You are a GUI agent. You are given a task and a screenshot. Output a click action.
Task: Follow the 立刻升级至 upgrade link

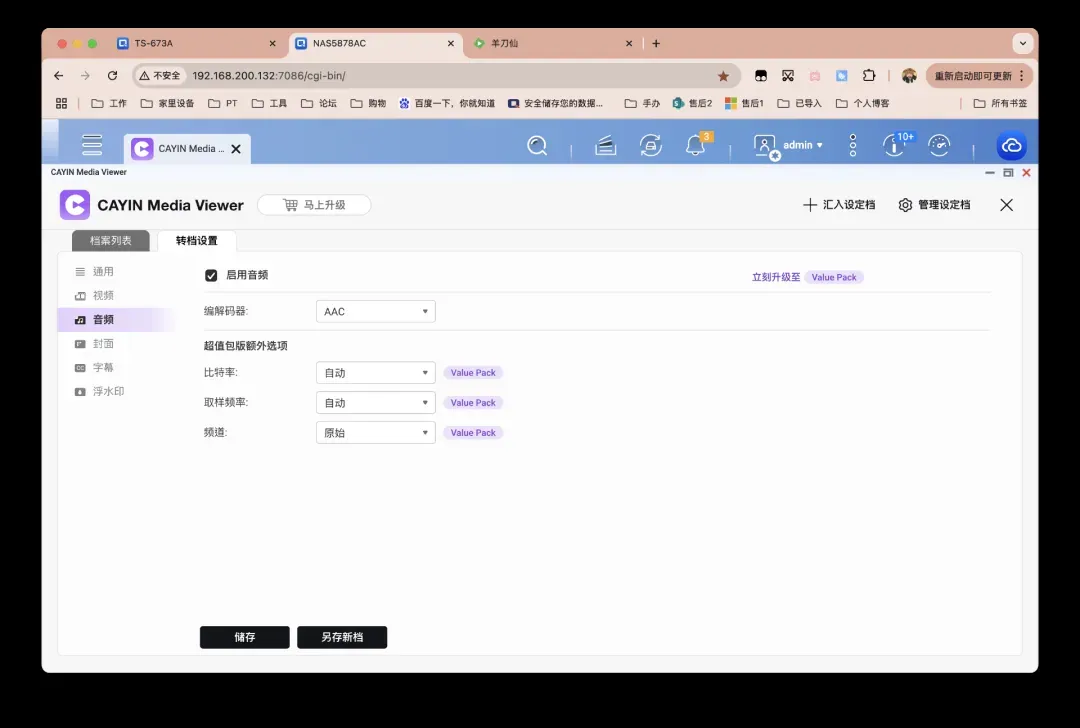776,277
